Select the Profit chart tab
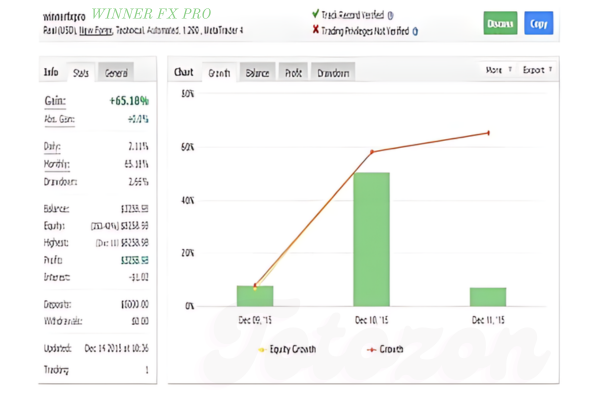Viewport: 600px width, 400px height. (294, 73)
